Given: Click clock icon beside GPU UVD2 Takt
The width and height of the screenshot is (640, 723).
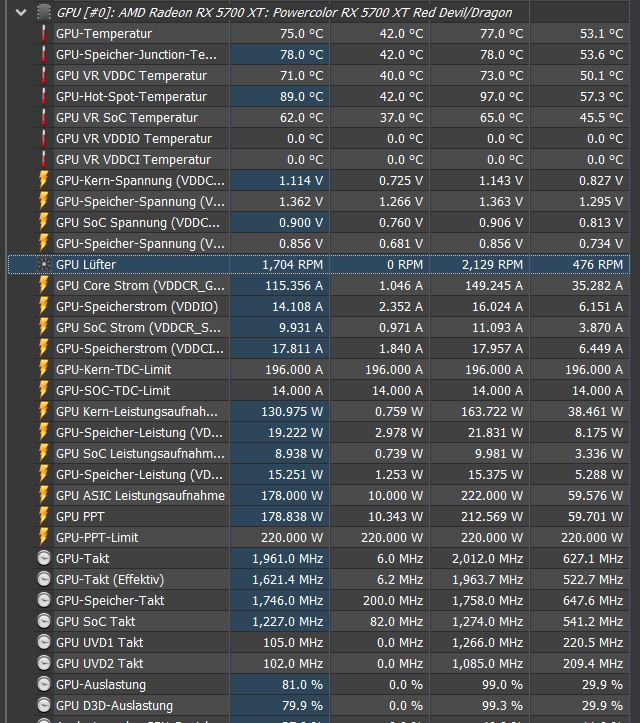Looking at the screenshot, I should click(x=44, y=664).
